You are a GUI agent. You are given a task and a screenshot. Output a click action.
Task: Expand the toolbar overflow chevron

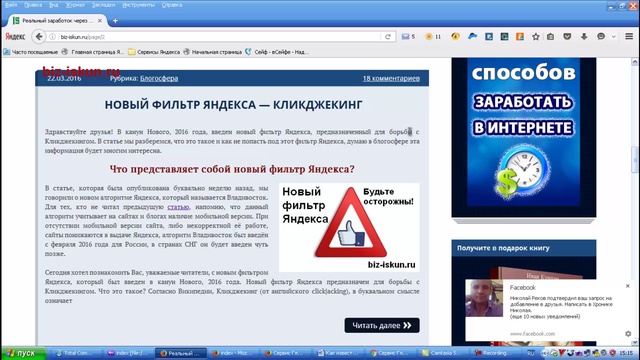[613, 37]
